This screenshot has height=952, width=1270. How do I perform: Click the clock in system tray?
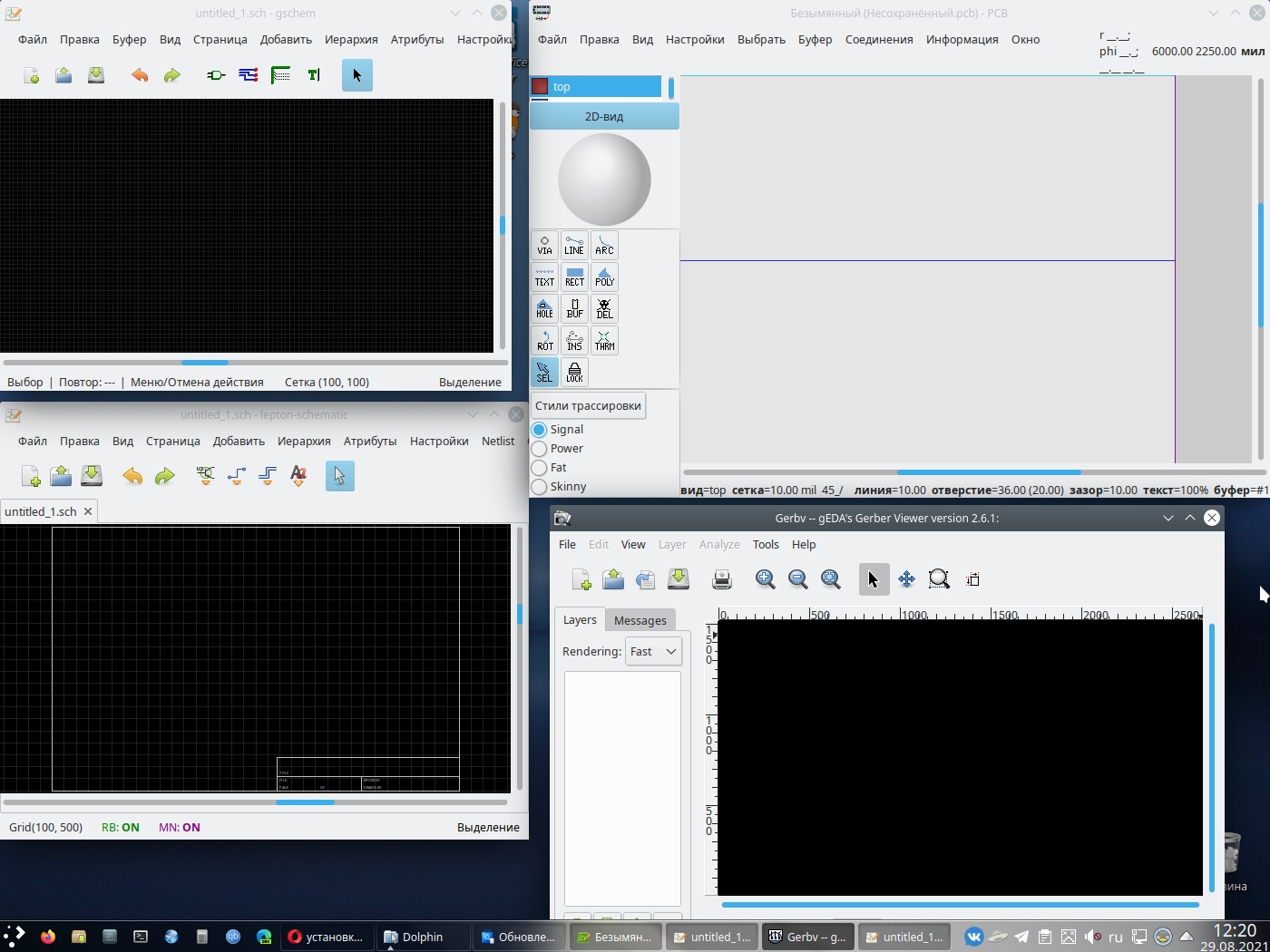[x=1235, y=937]
